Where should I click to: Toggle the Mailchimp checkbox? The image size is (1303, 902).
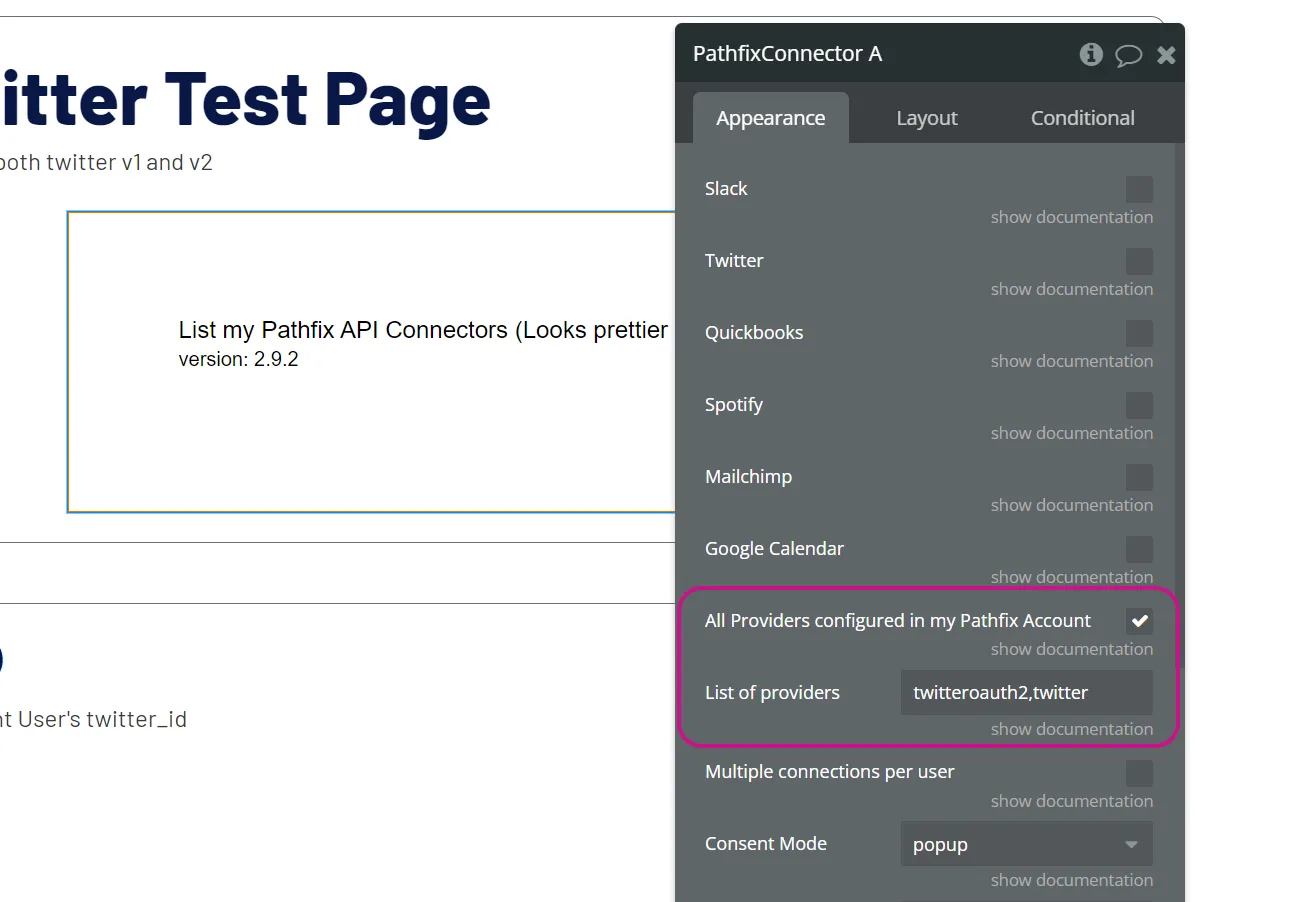click(1139, 477)
